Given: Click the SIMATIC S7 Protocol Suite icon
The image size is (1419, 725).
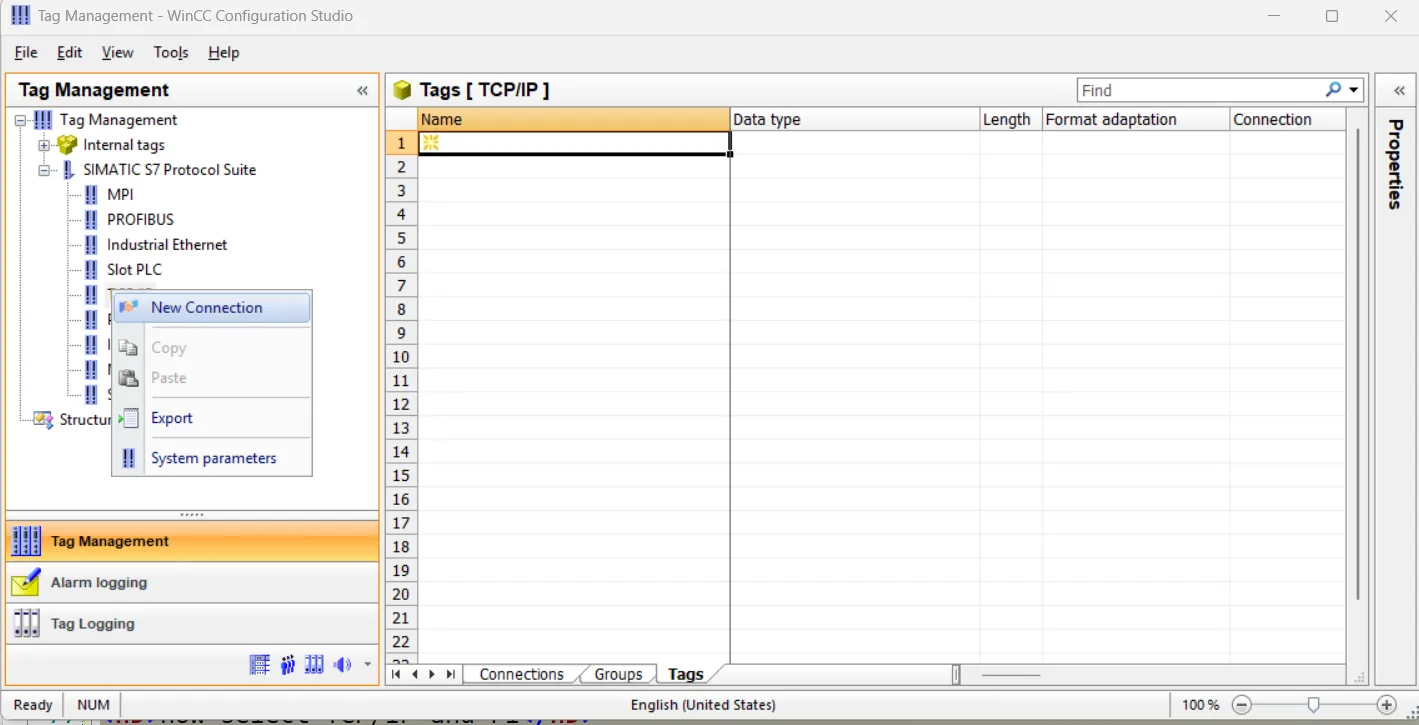Looking at the screenshot, I should click(68, 170).
